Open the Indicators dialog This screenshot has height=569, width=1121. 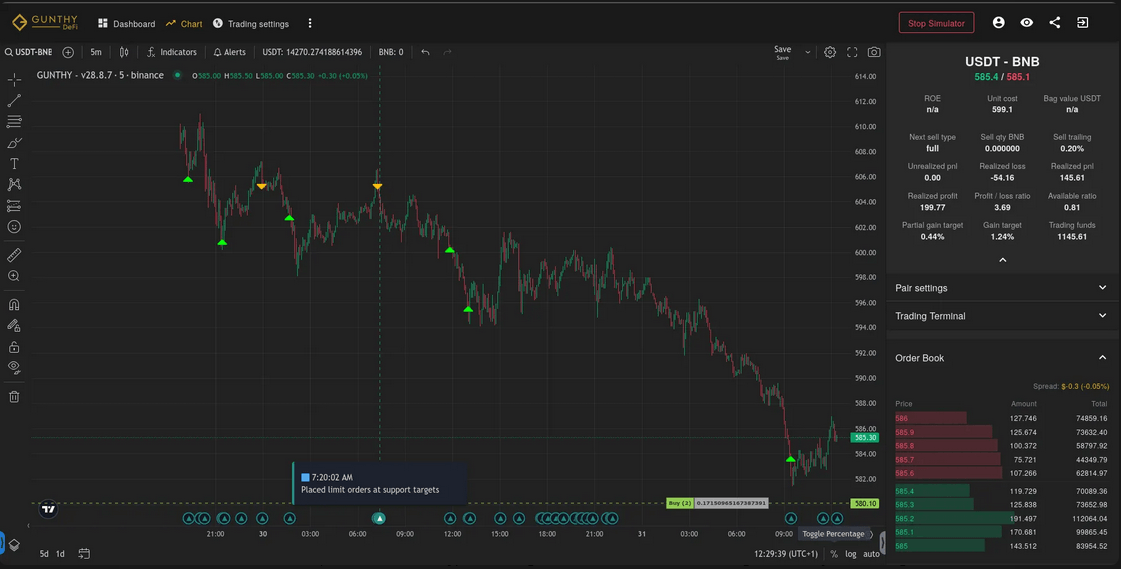coord(172,52)
